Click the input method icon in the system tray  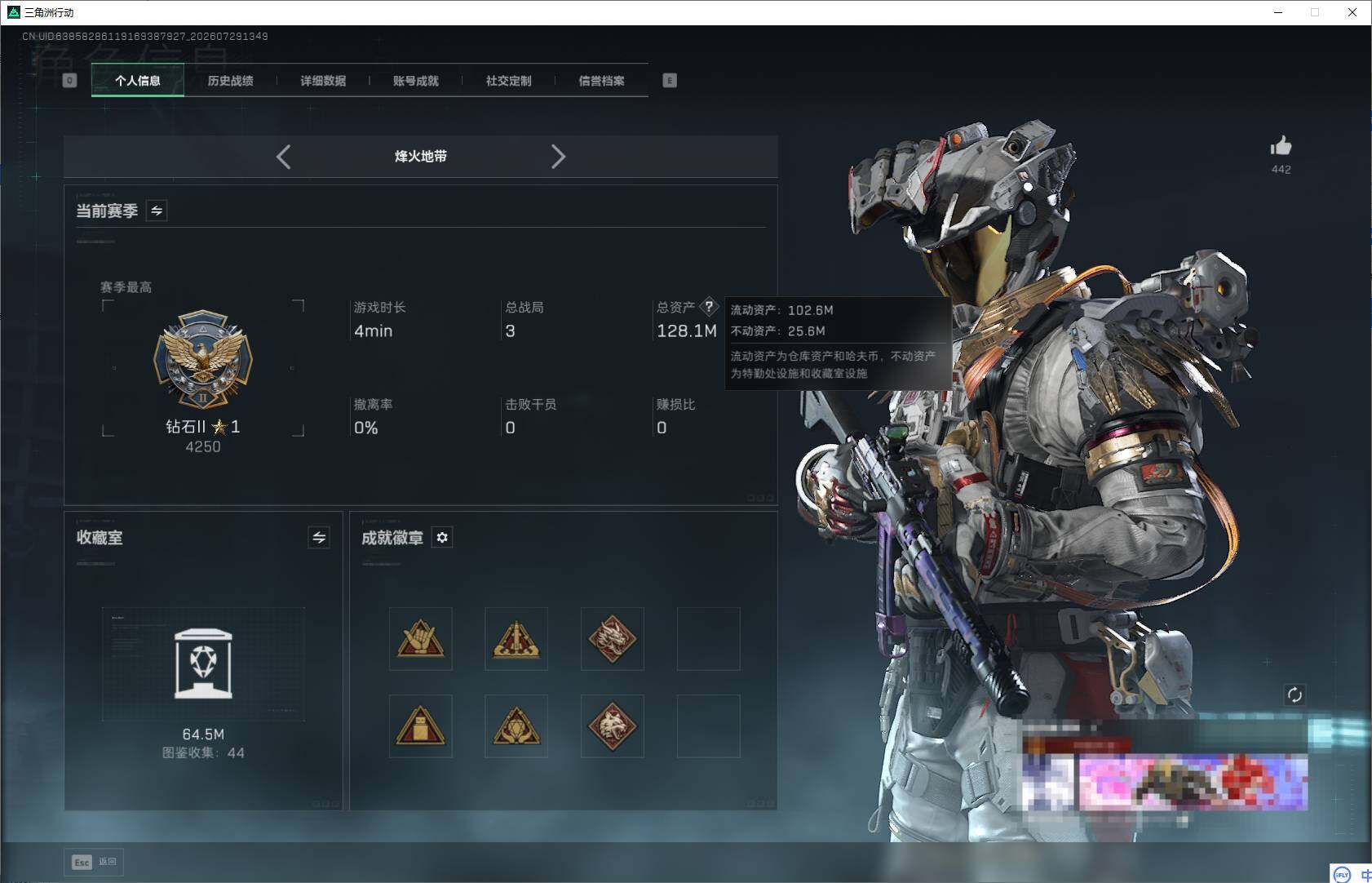click(1342, 875)
